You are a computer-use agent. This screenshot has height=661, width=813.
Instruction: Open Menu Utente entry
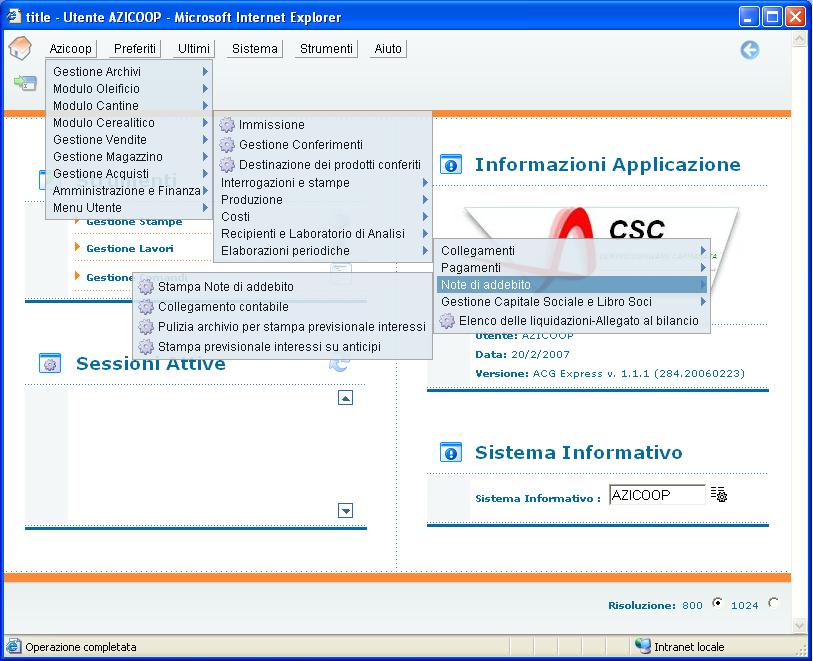pos(129,208)
